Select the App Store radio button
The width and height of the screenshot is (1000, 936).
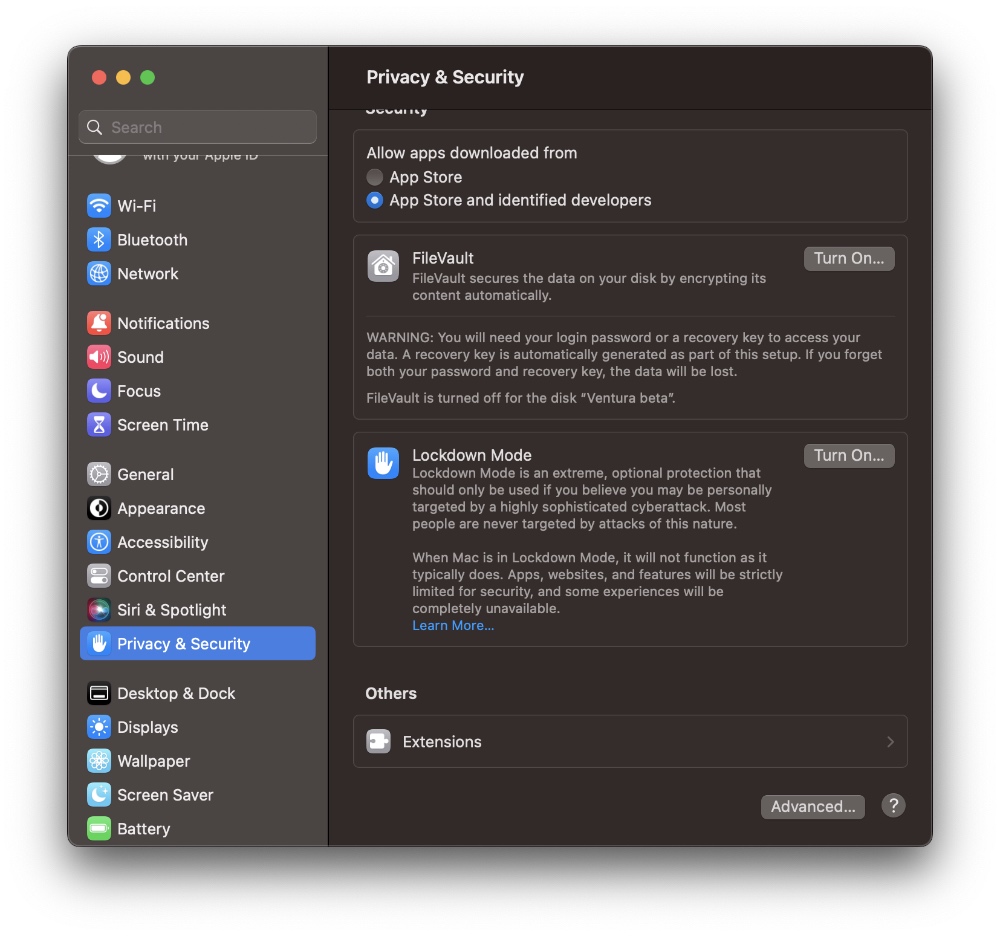tap(374, 177)
